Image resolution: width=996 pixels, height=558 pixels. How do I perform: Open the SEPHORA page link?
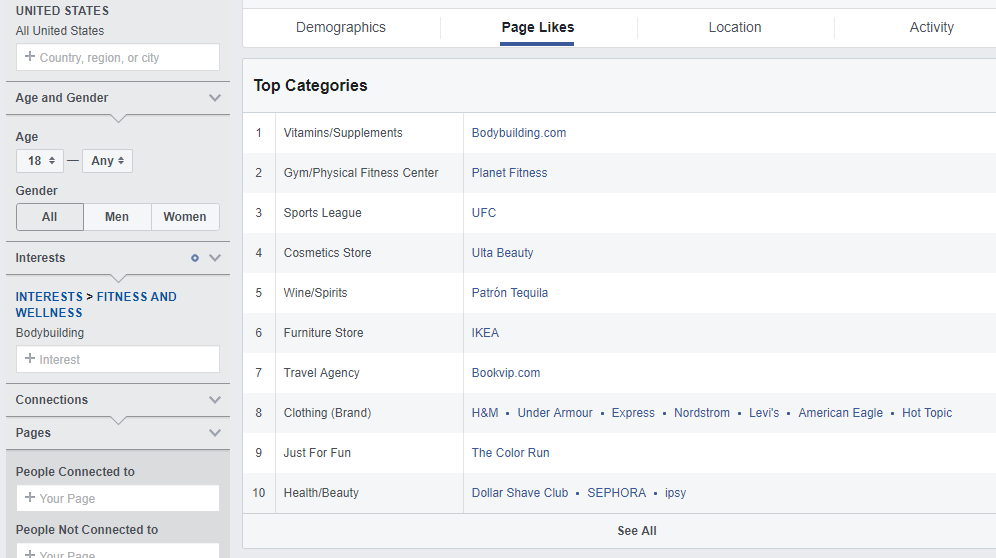[616, 493]
